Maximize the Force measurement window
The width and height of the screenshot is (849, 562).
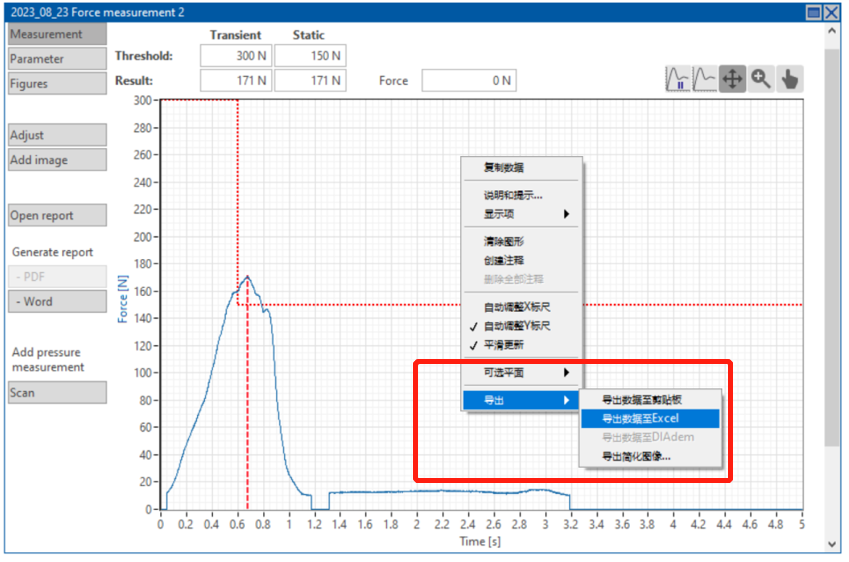coord(816,12)
